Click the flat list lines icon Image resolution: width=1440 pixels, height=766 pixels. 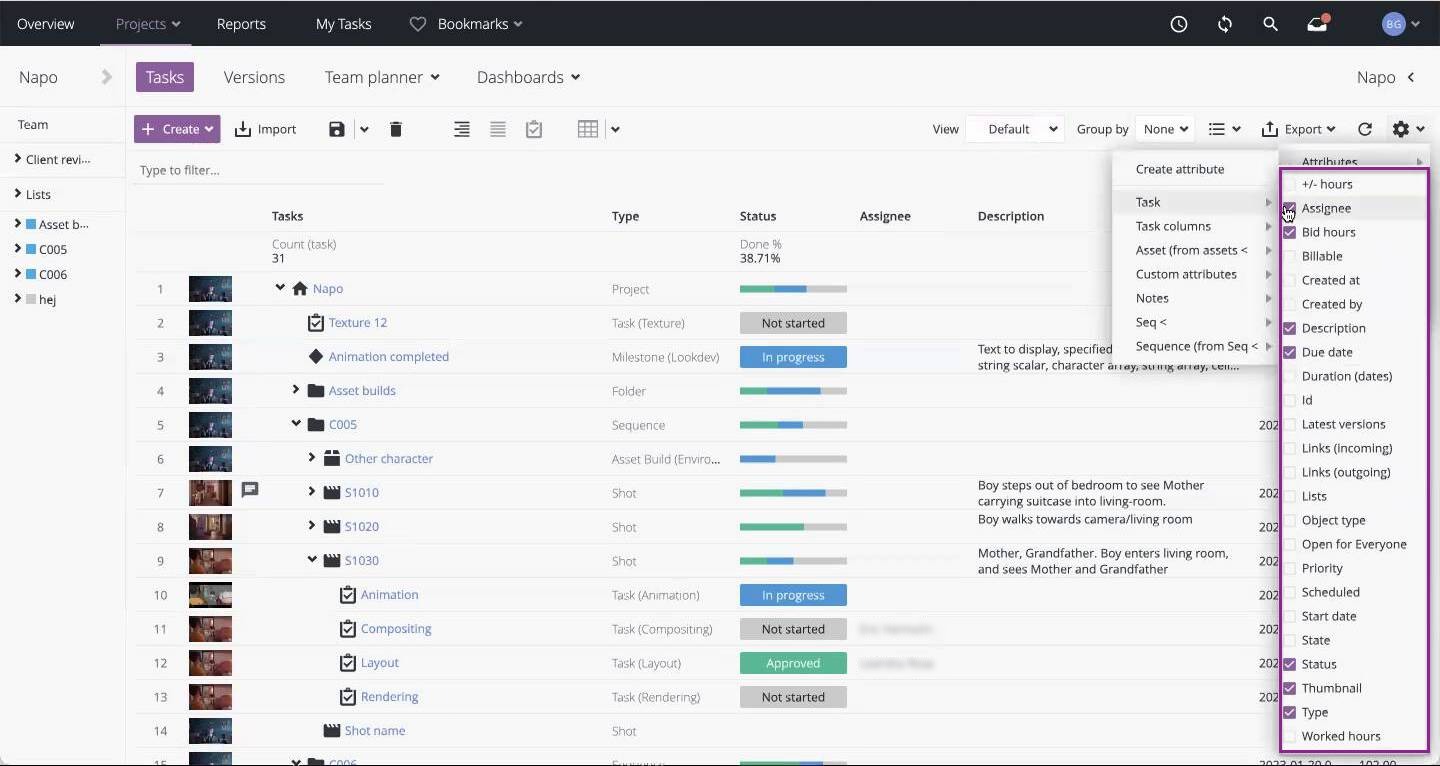click(498, 129)
